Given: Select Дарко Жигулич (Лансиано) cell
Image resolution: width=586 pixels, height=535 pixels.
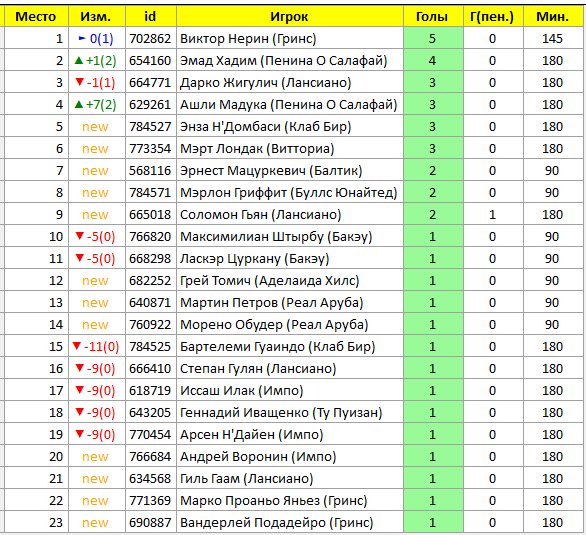Looking at the screenshot, I should (290, 82).
